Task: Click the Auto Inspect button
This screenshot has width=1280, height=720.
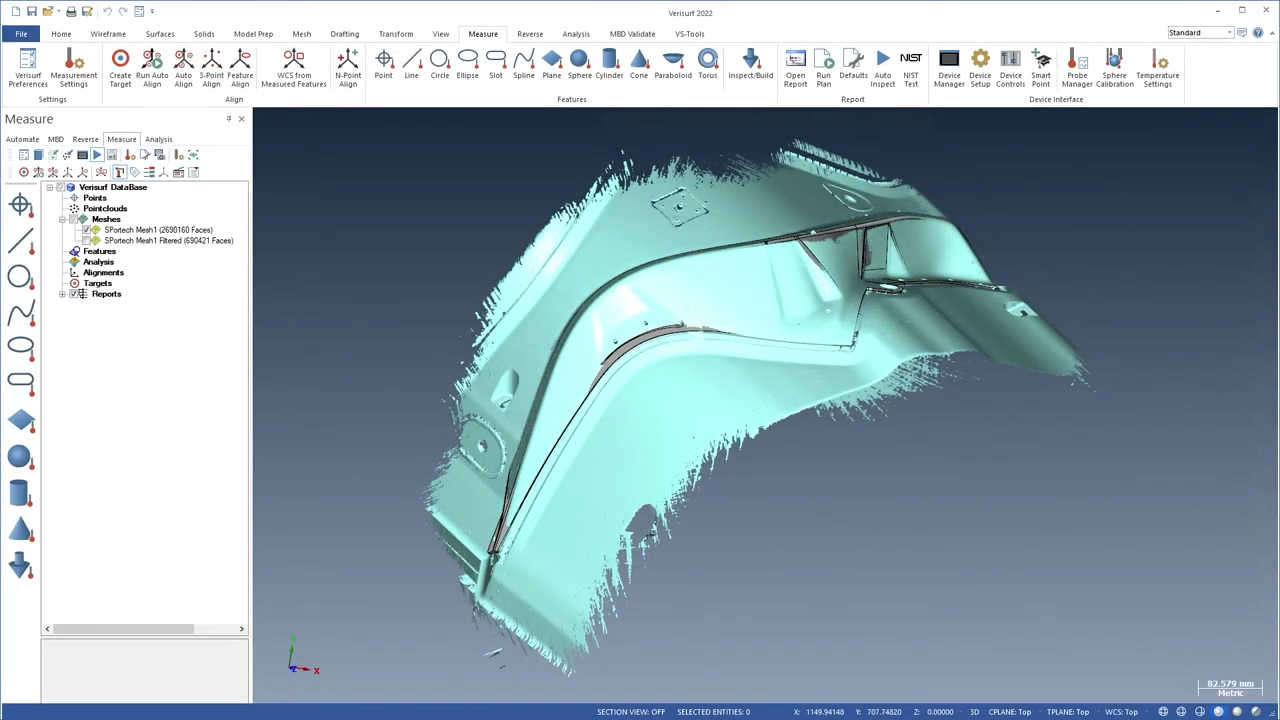Action: pyautogui.click(x=883, y=68)
